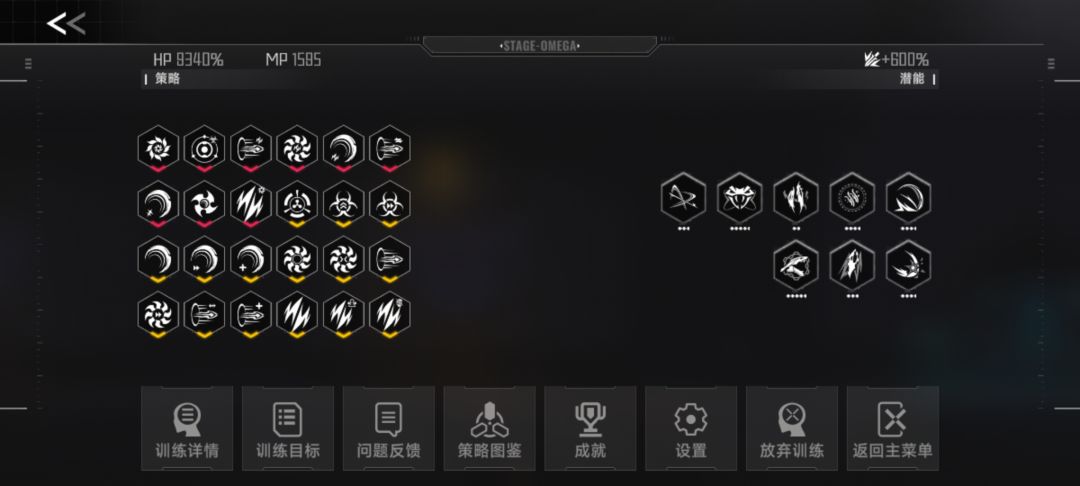
Task: Choose the dotted circle claw potential icon
Action: tap(852, 198)
